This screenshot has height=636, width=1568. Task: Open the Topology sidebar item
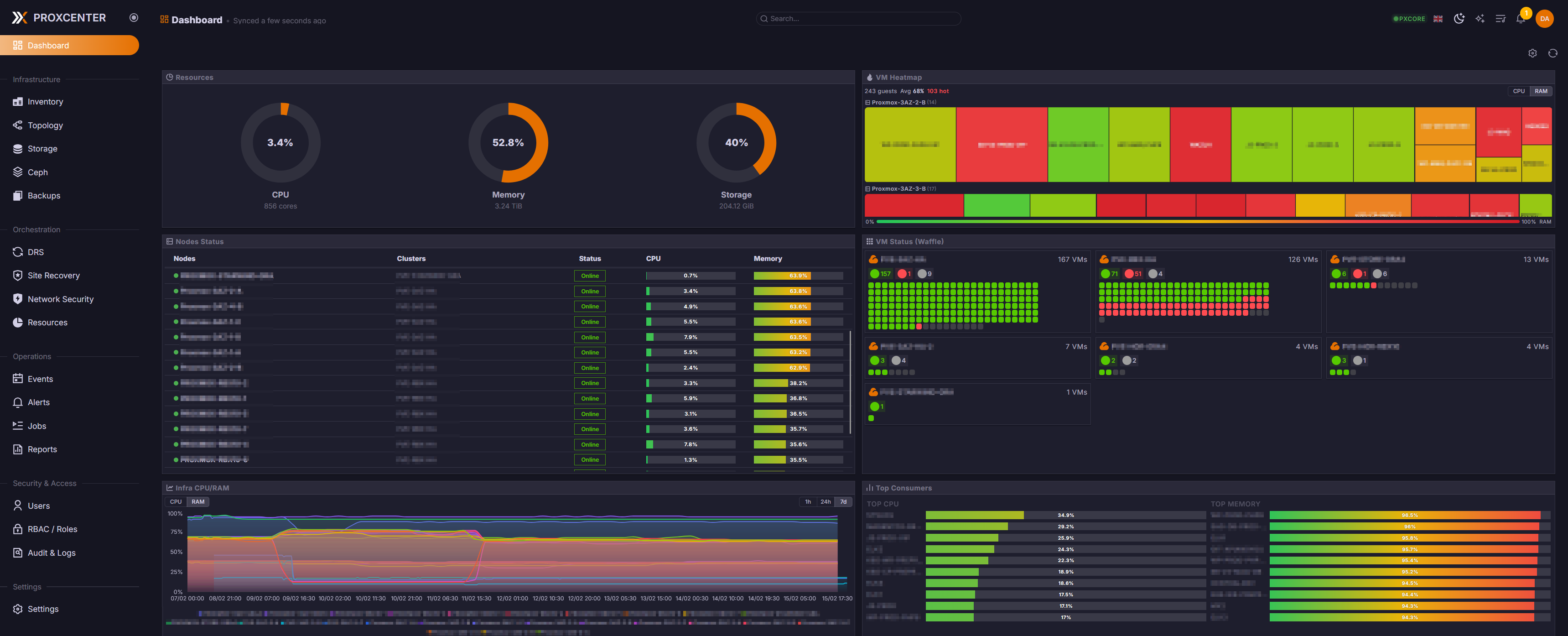[45, 125]
